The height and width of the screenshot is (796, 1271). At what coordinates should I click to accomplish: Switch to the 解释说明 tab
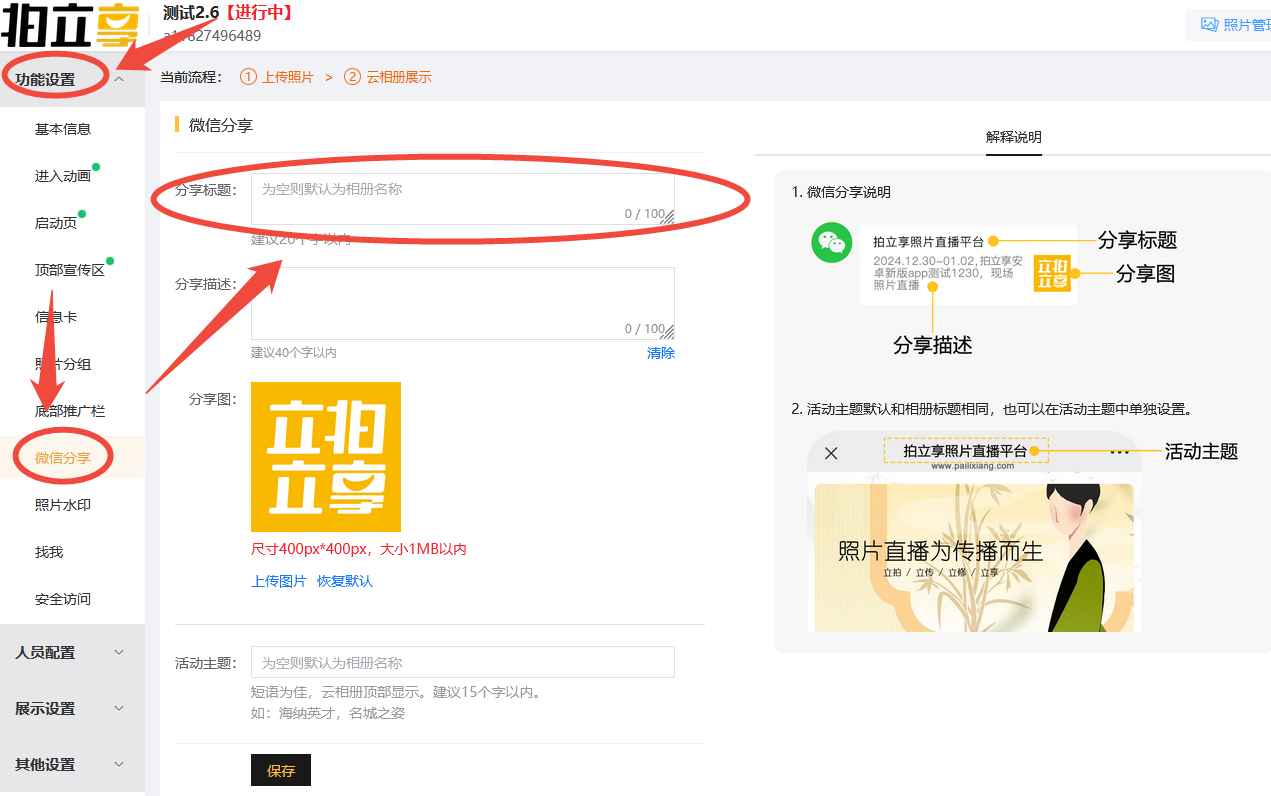click(x=1013, y=137)
